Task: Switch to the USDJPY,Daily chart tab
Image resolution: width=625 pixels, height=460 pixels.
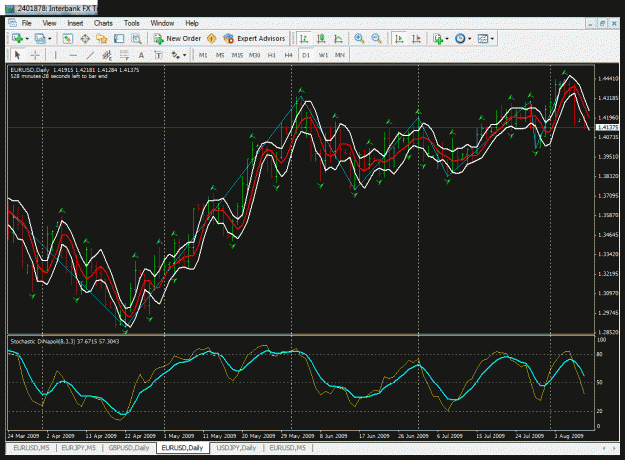Action: point(236,448)
